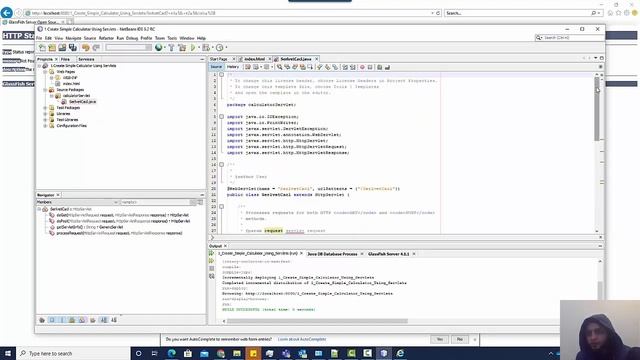Screen dimensions: 640x360
Task: Switch editor to Source view
Action: tap(216, 67)
